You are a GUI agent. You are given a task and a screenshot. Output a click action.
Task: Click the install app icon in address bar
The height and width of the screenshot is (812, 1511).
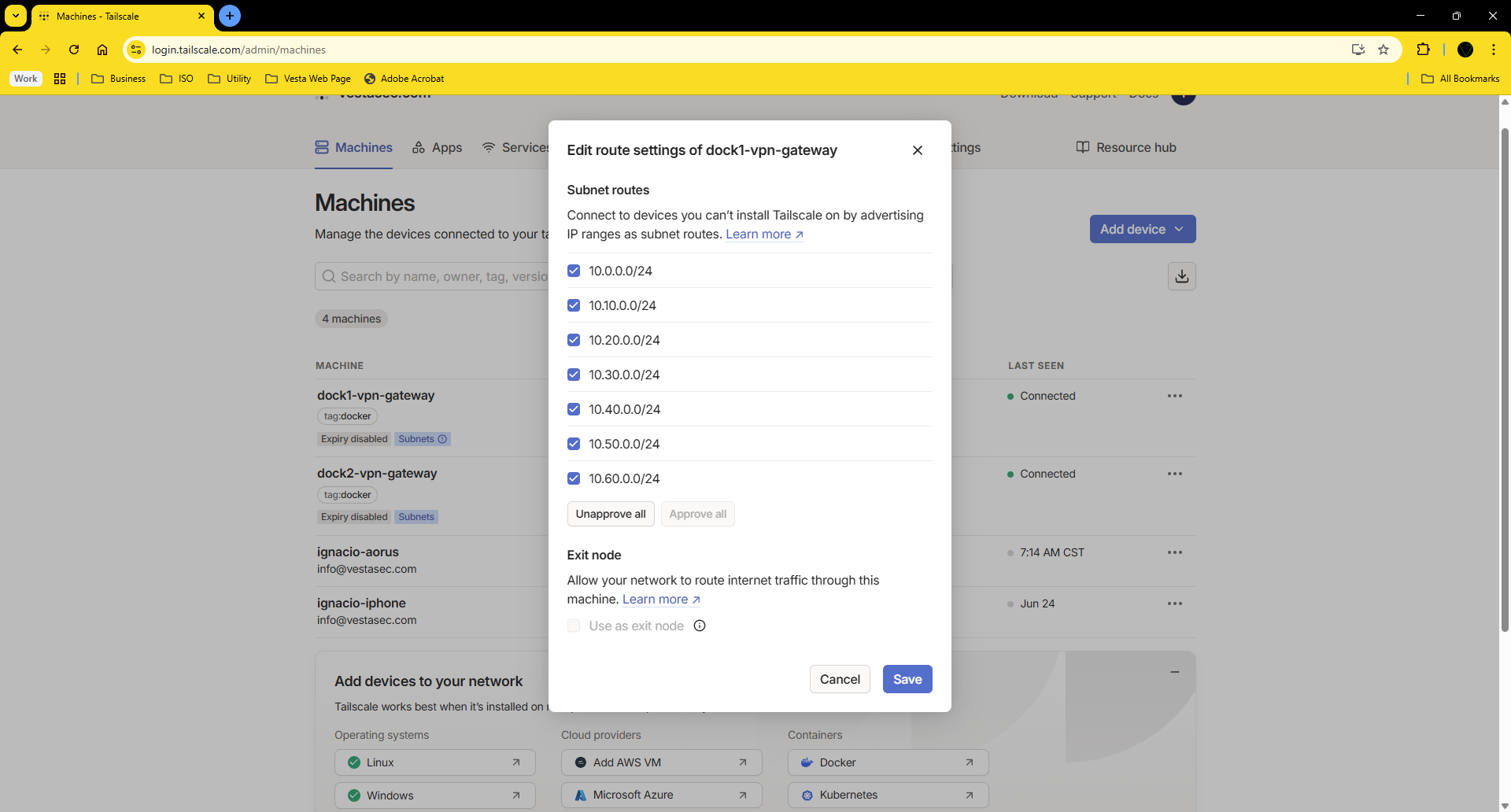(x=1358, y=50)
